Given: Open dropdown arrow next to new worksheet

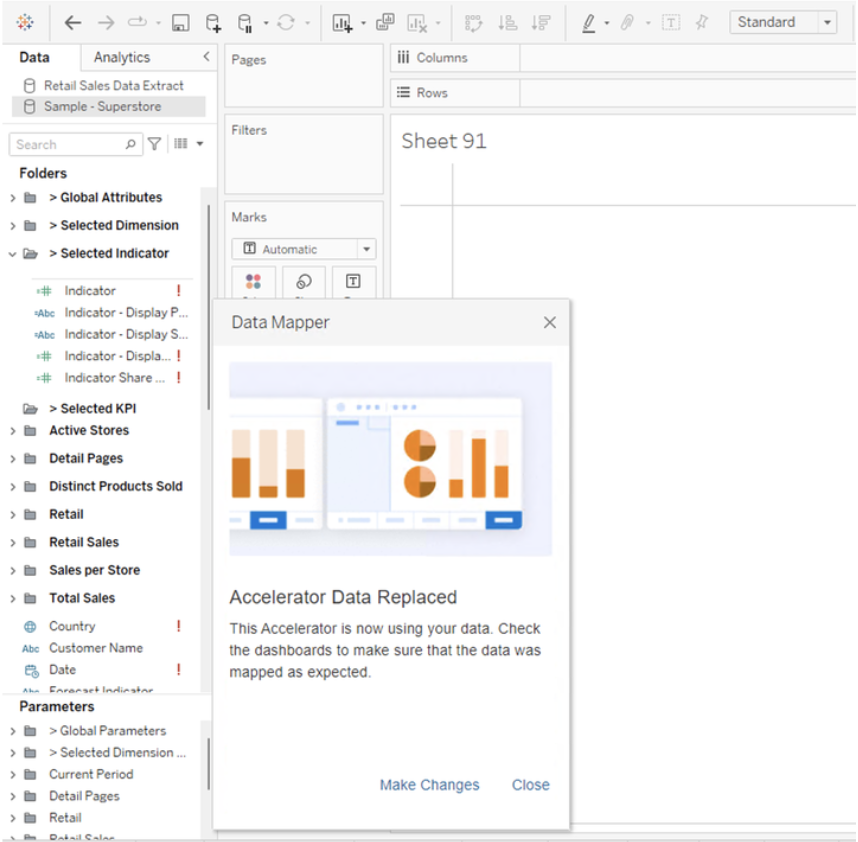Looking at the screenshot, I should (363, 24).
